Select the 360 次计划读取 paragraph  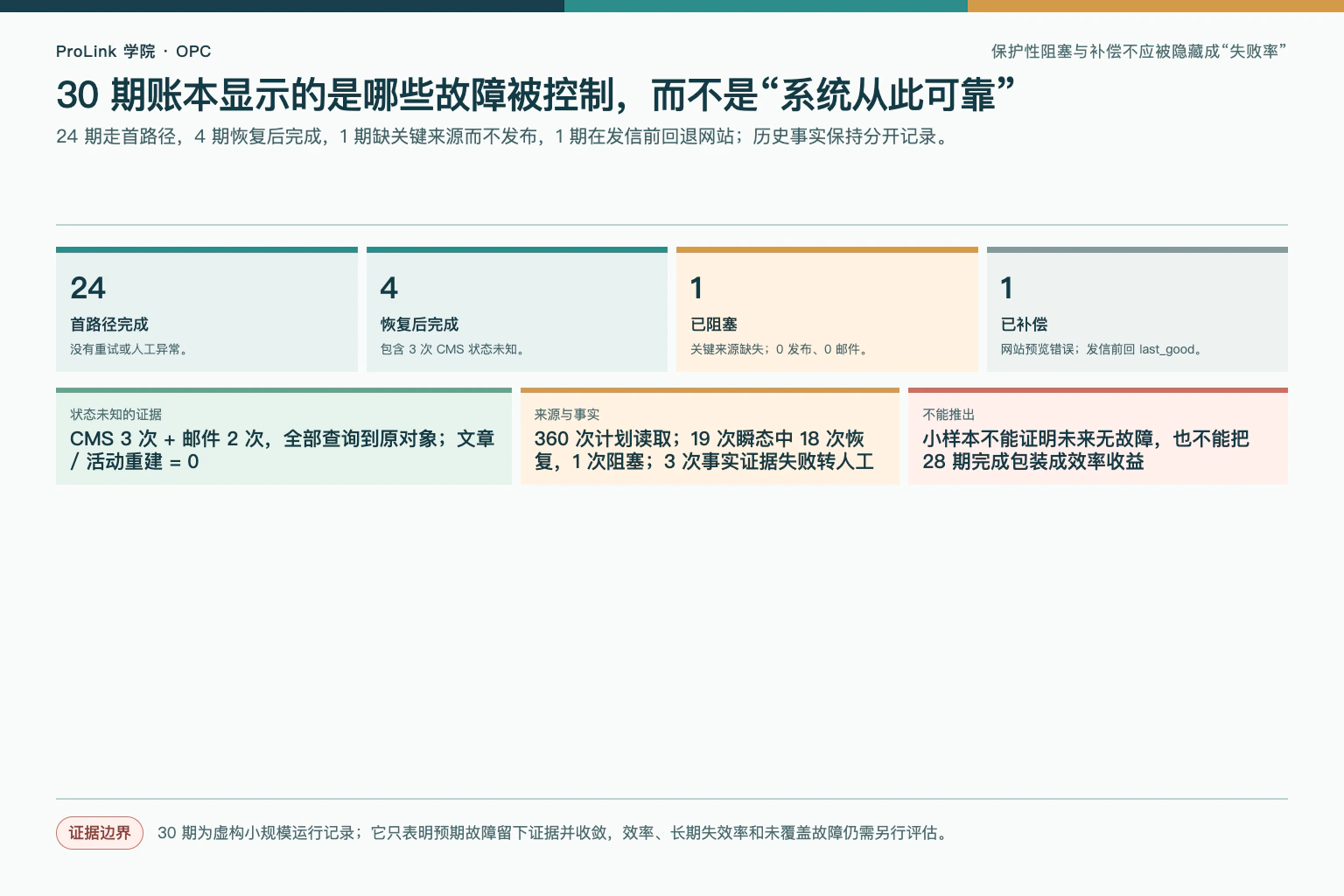click(704, 450)
